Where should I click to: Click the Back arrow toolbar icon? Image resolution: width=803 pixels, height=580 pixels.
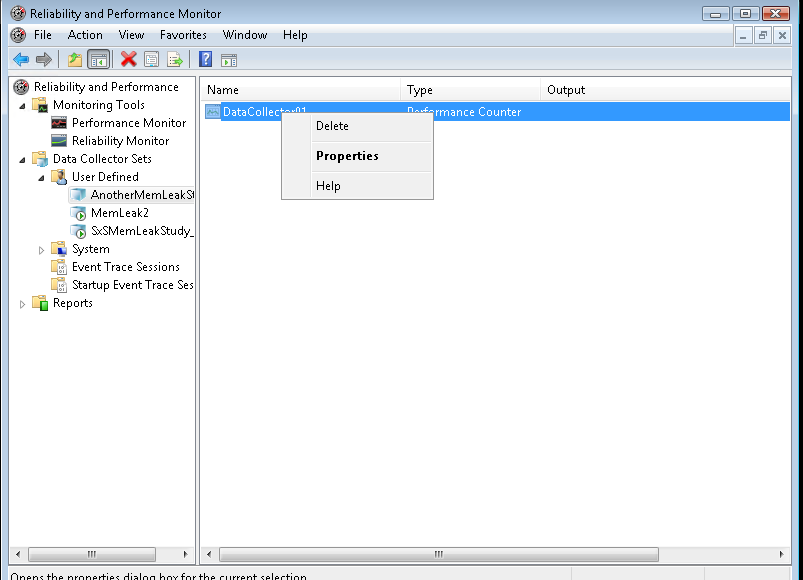click(x=21, y=60)
